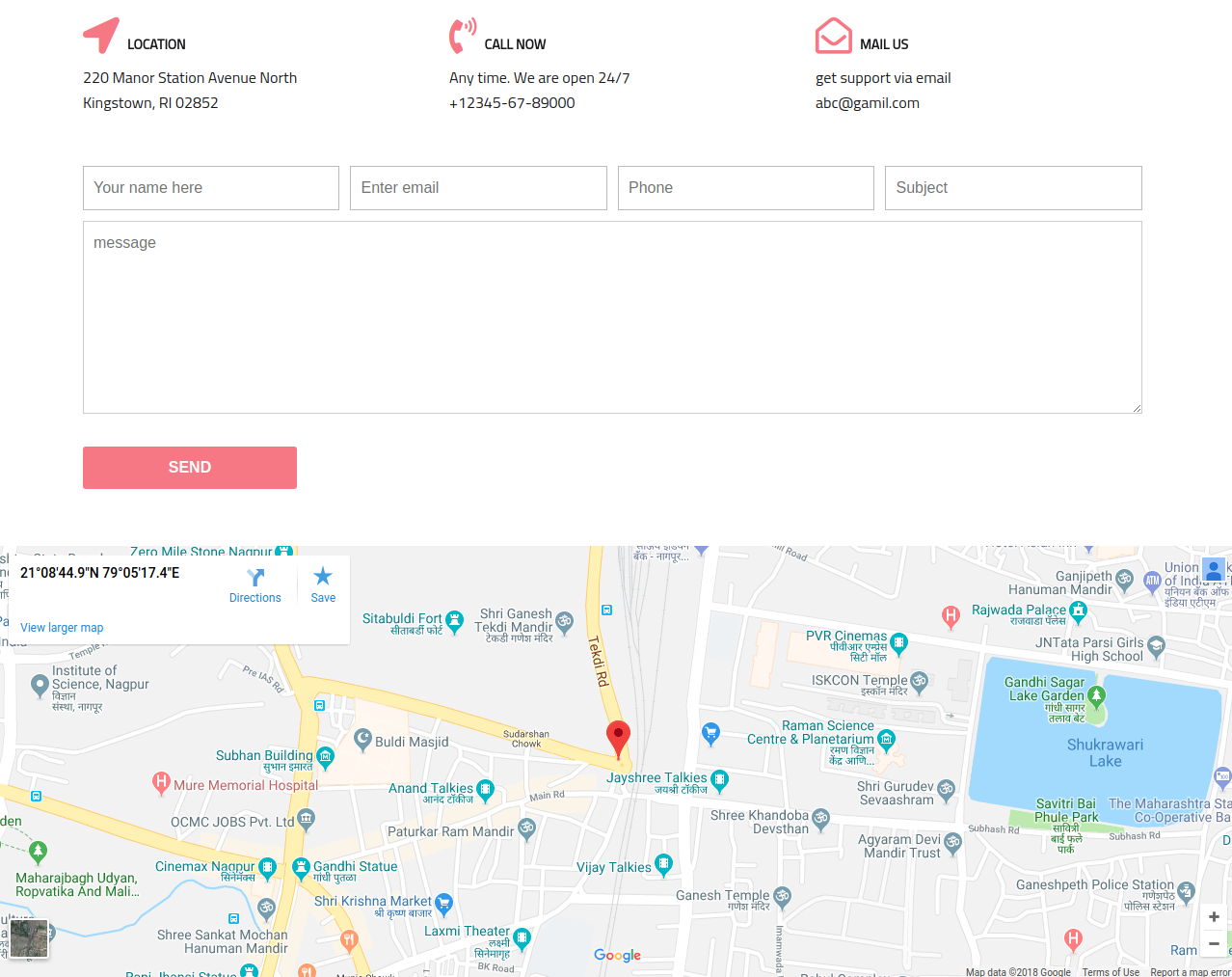
Task: Zoom in on the map
Action: (x=1214, y=917)
